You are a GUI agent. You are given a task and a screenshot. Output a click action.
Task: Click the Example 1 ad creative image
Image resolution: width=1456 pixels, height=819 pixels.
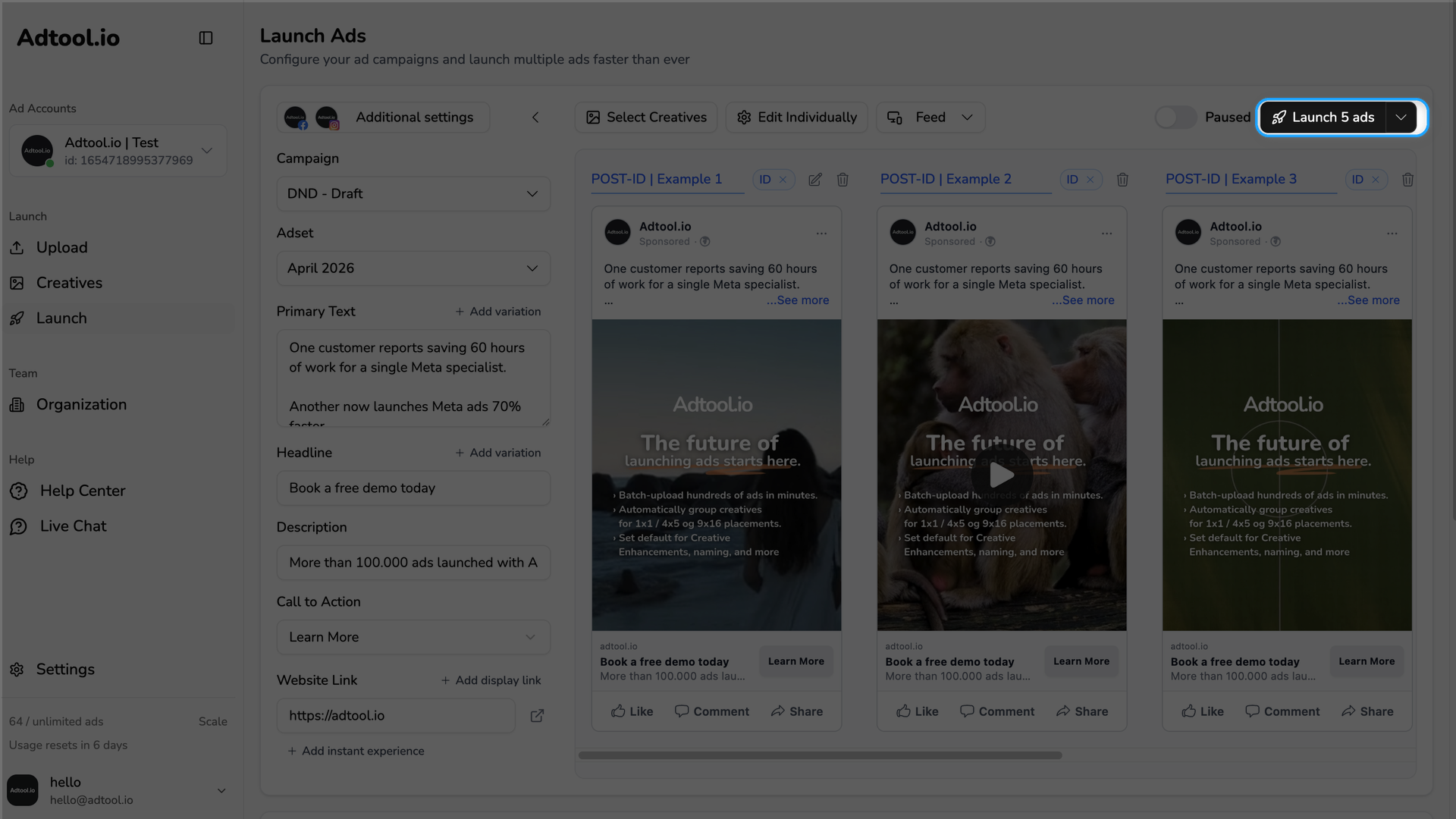click(x=717, y=475)
